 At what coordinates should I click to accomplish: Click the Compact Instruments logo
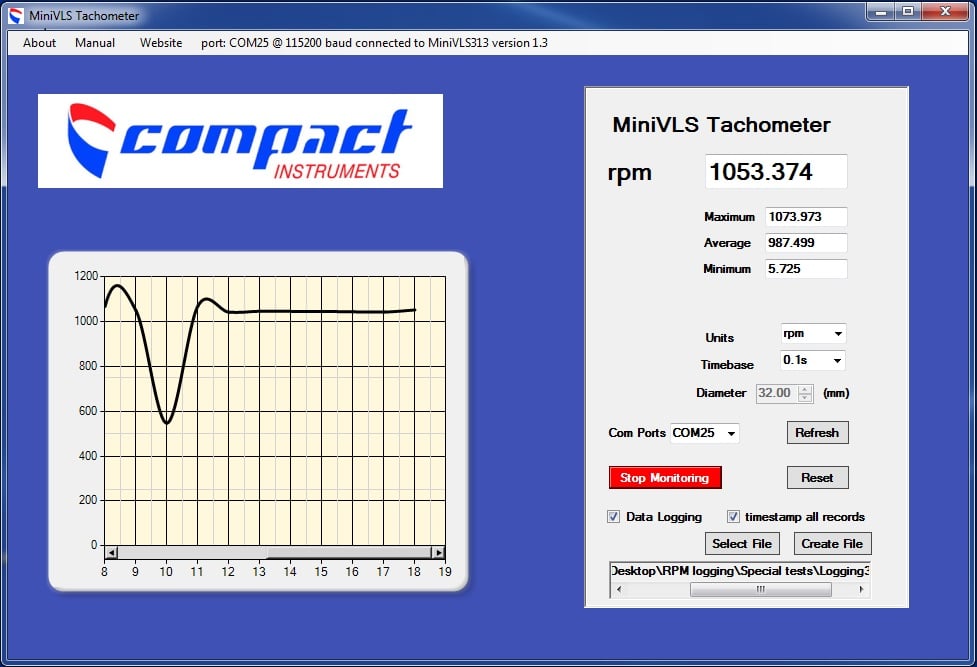point(241,141)
